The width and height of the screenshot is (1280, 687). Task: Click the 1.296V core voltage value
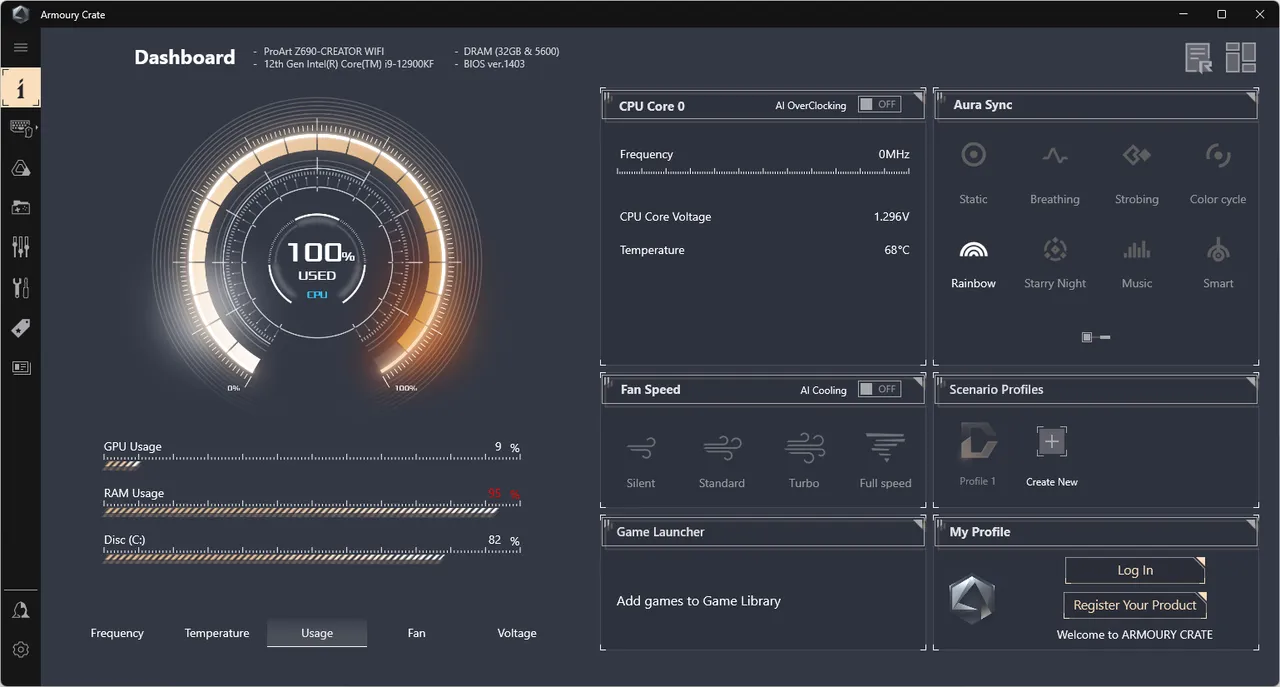[891, 216]
